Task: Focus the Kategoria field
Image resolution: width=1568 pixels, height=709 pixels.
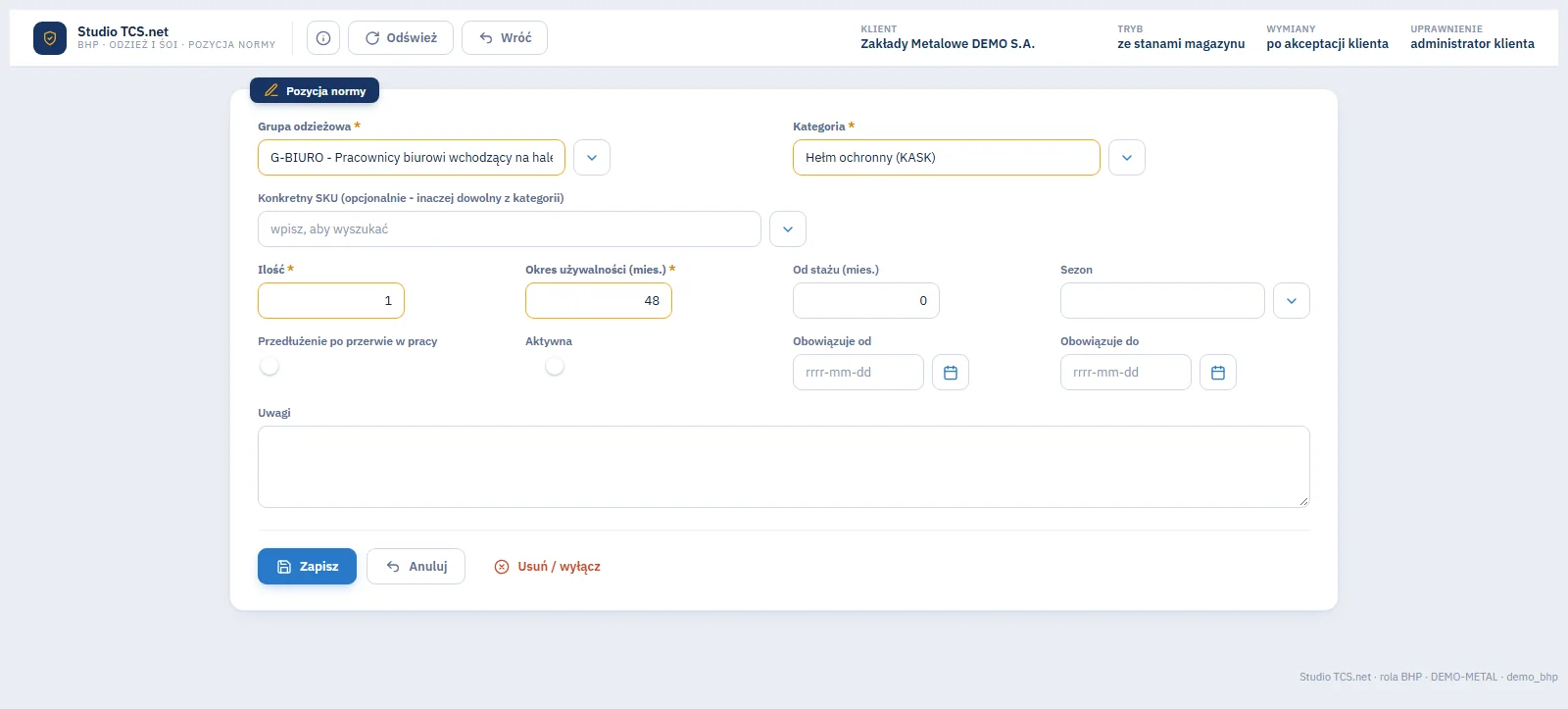Action: (x=947, y=158)
